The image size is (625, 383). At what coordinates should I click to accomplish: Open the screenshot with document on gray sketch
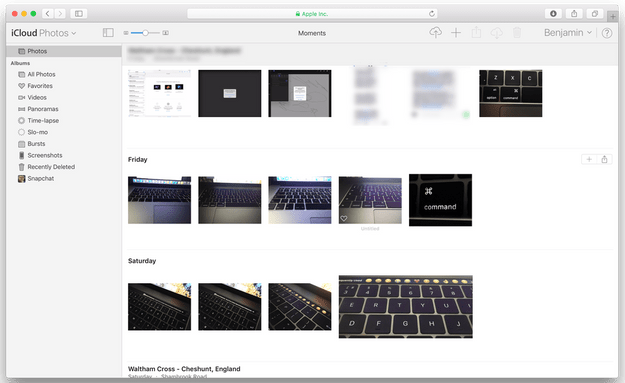(300, 93)
